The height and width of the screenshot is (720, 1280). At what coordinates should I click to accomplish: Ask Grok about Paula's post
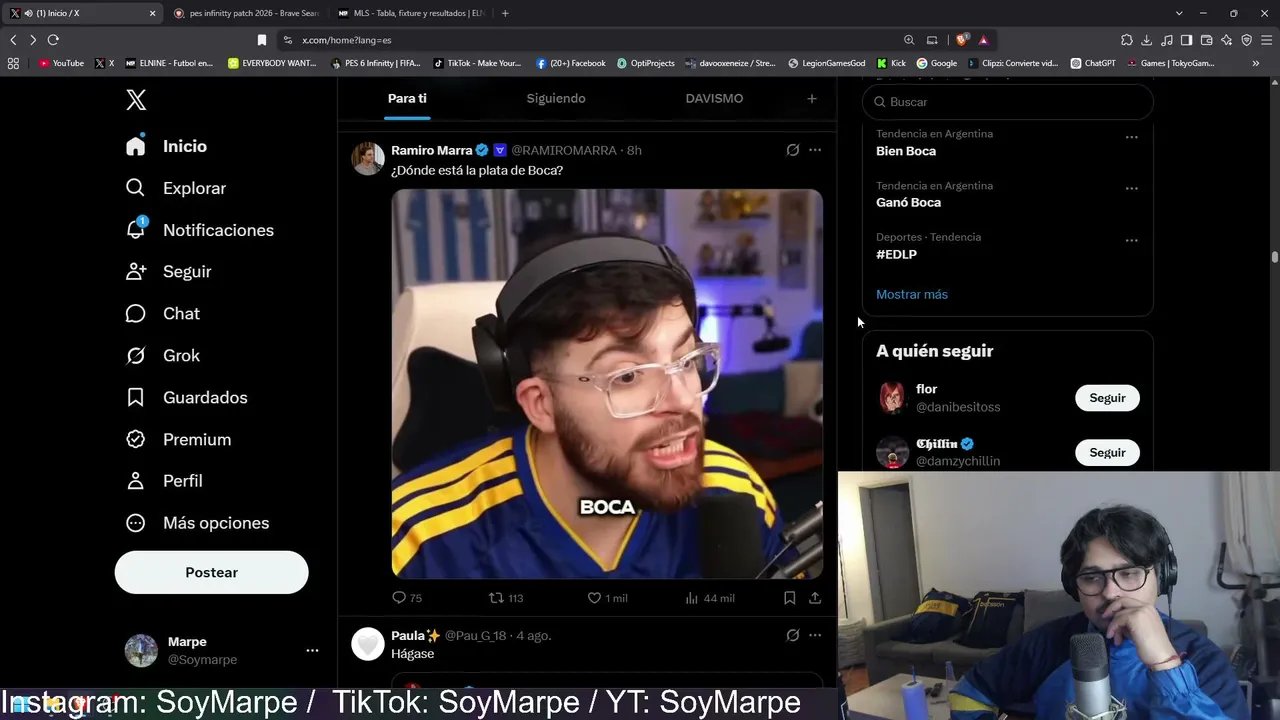(x=793, y=635)
